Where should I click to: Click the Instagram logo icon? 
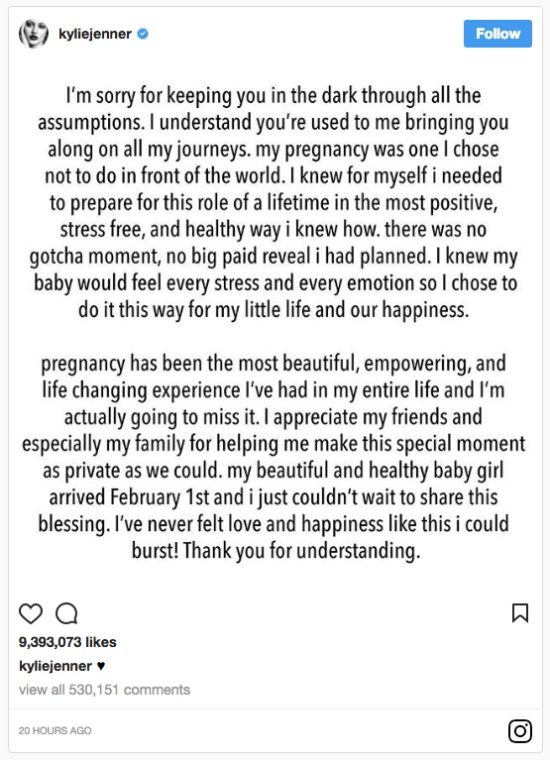(520, 731)
